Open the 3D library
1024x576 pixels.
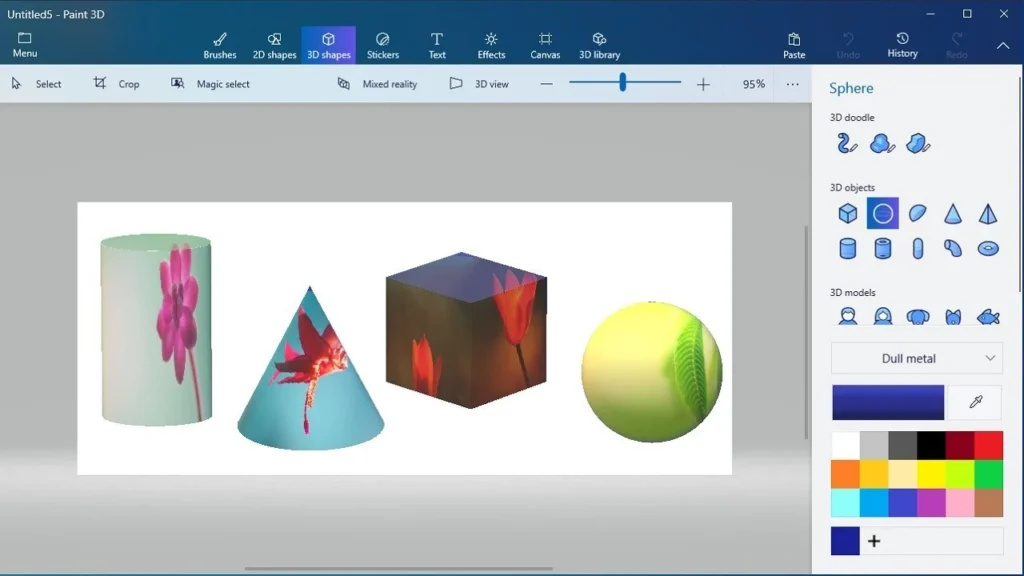point(600,45)
